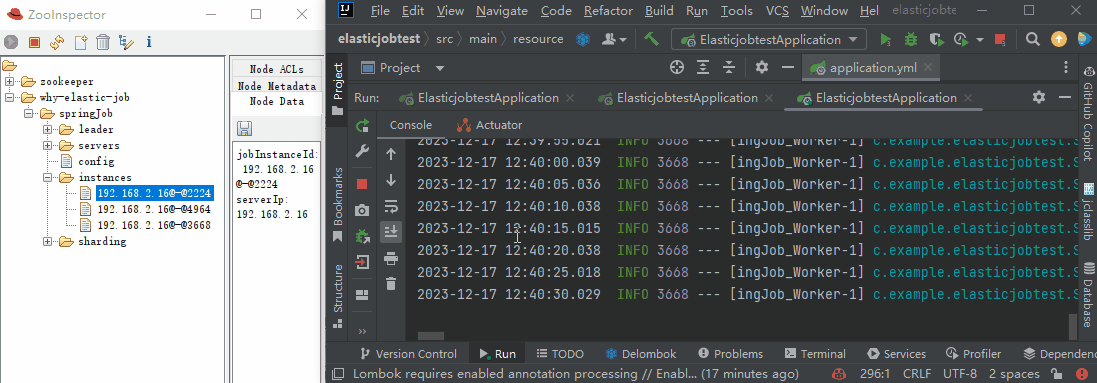Click the red Stop icon in the top toolbar
This screenshot has width=1097, height=383.
(x=1000, y=39)
